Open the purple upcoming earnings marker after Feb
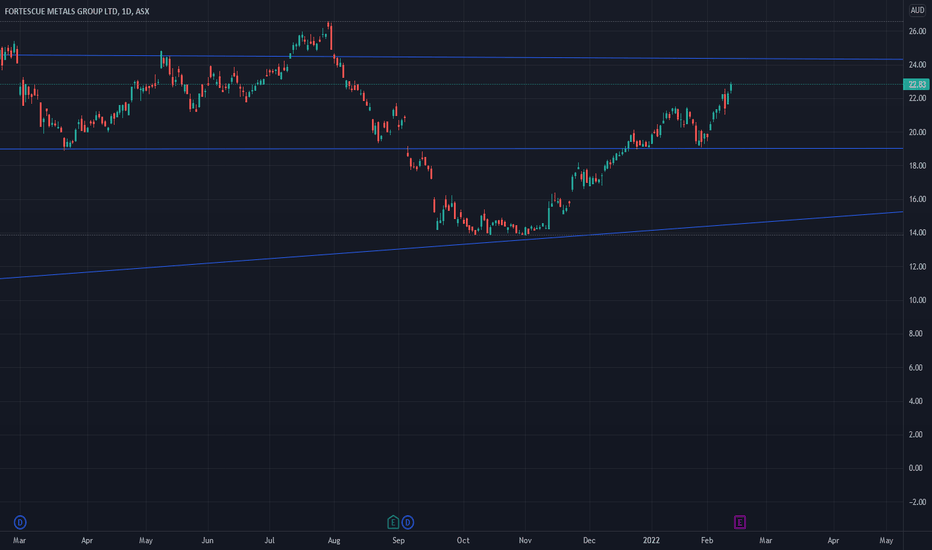Screen dimensions: 932x550 (739, 523)
